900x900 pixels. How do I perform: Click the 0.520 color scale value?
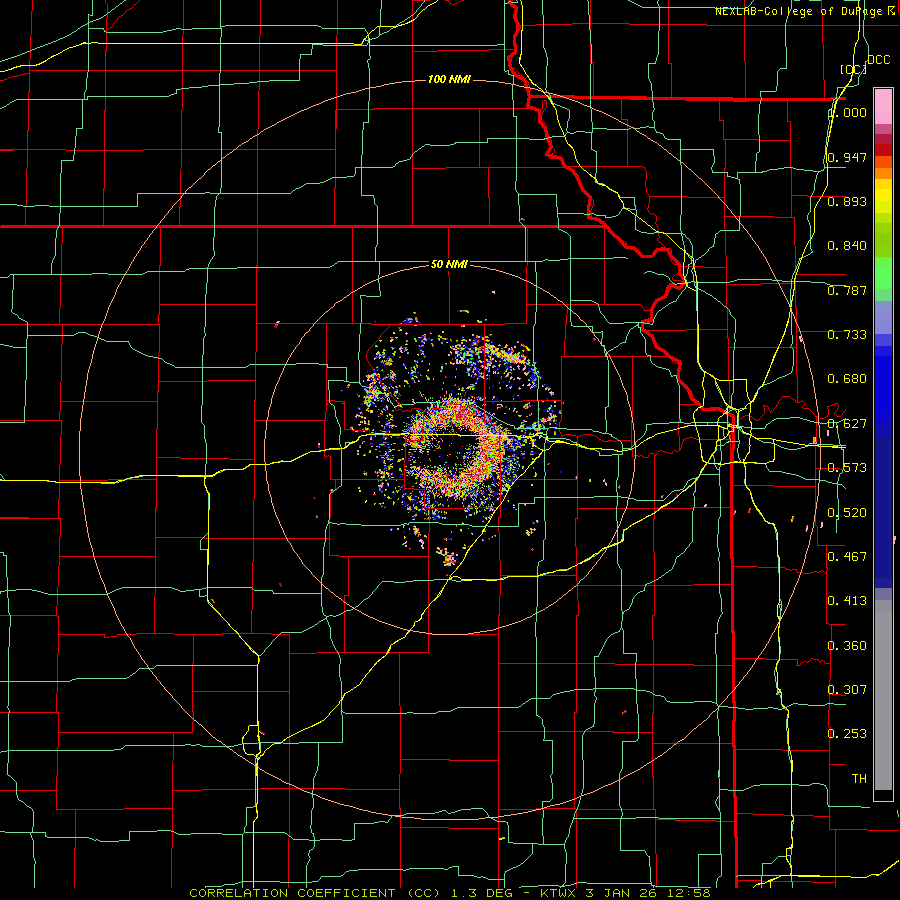(847, 513)
